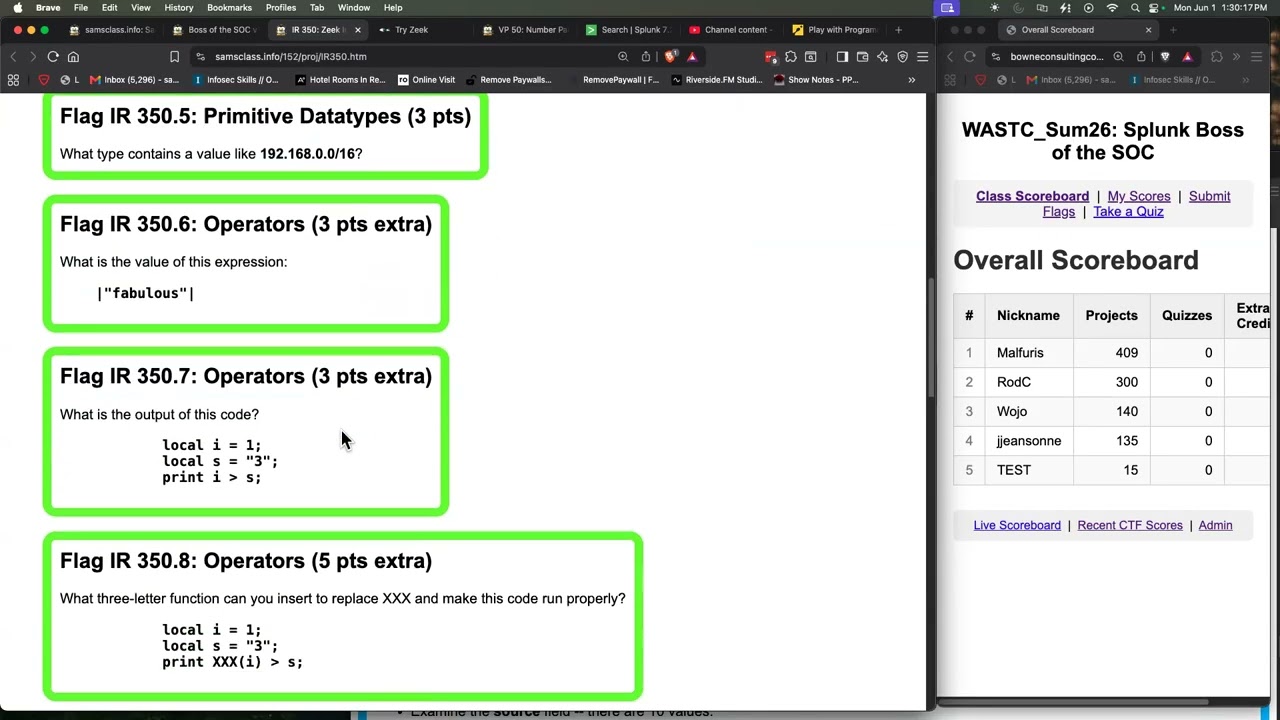Screen dimensions: 1280x720
Task: Click the zoom magnifier icon in the samsclass address bar
Action: point(623,57)
